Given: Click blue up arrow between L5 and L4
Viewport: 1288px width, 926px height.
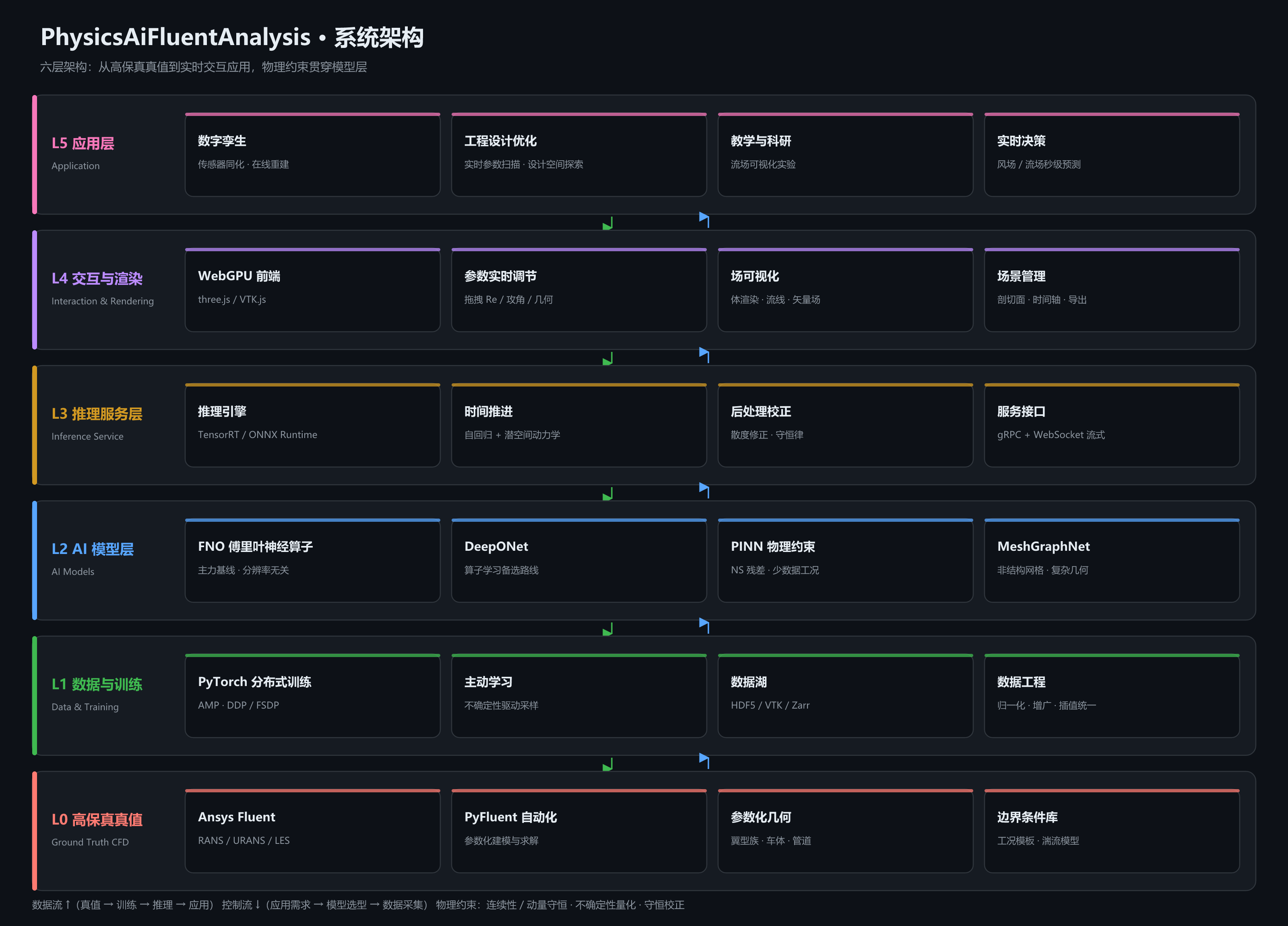Looking at the screenshot, I should [x=704, y=220].
